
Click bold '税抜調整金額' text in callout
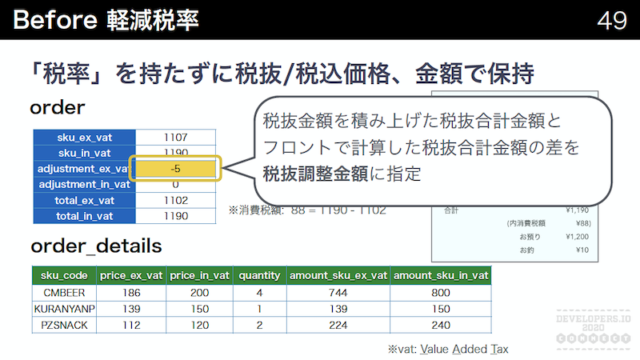pos(315,174)
